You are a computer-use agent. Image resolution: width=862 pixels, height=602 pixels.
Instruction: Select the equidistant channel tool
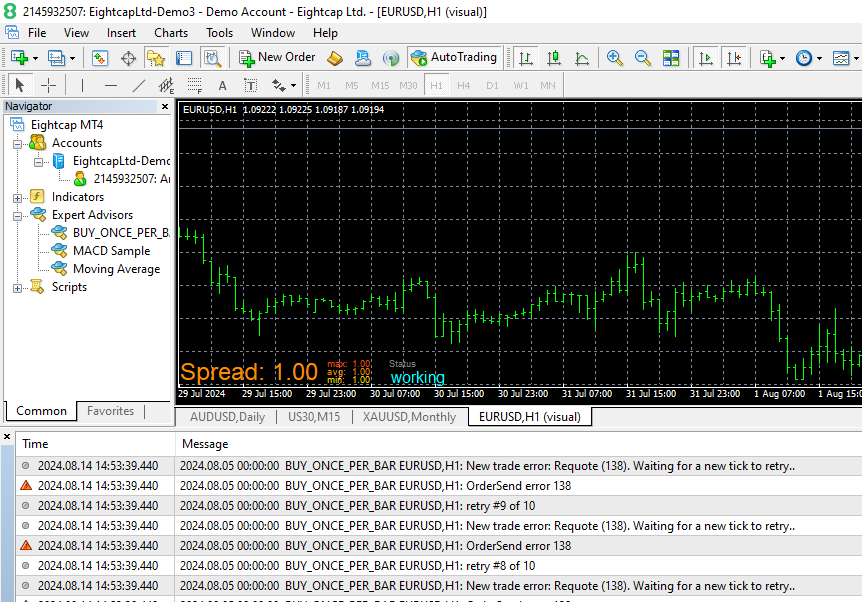tap(166, 85)
